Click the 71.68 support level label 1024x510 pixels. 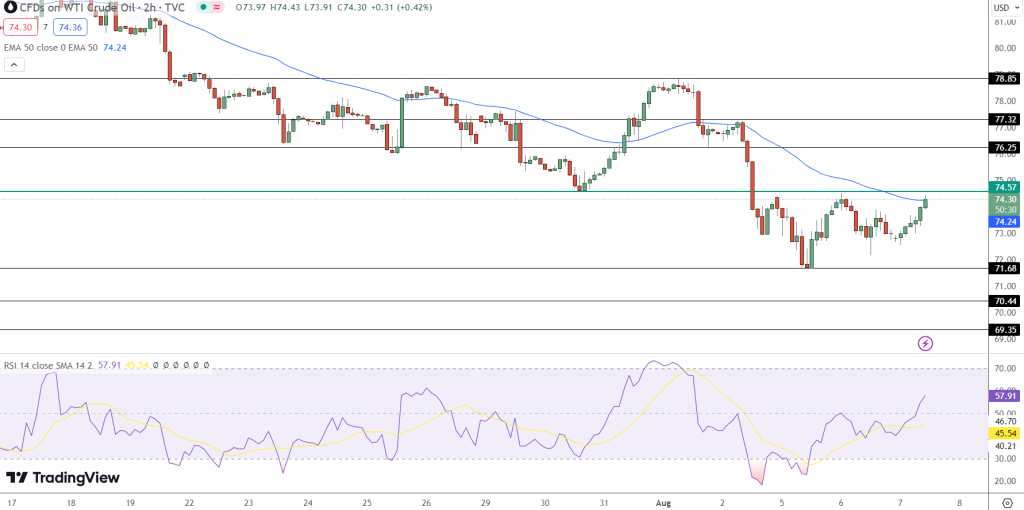[x=1004, y=268]
